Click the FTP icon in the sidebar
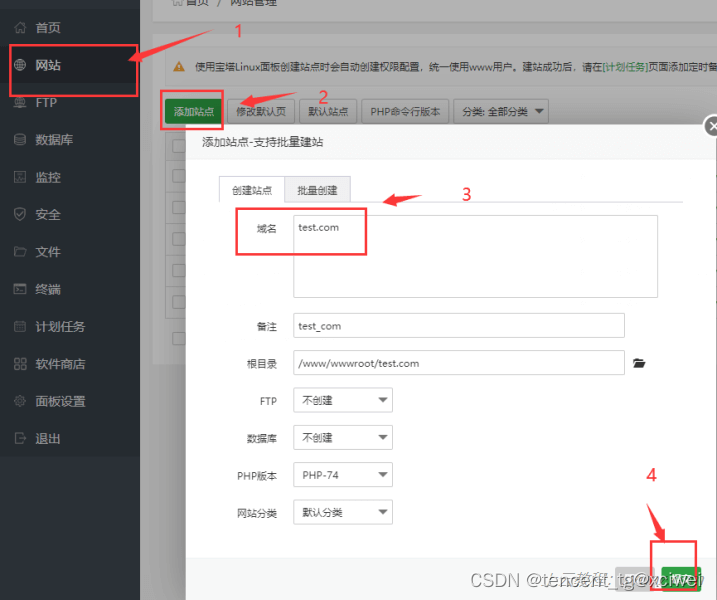717x600 pixels. click(20, 102)
